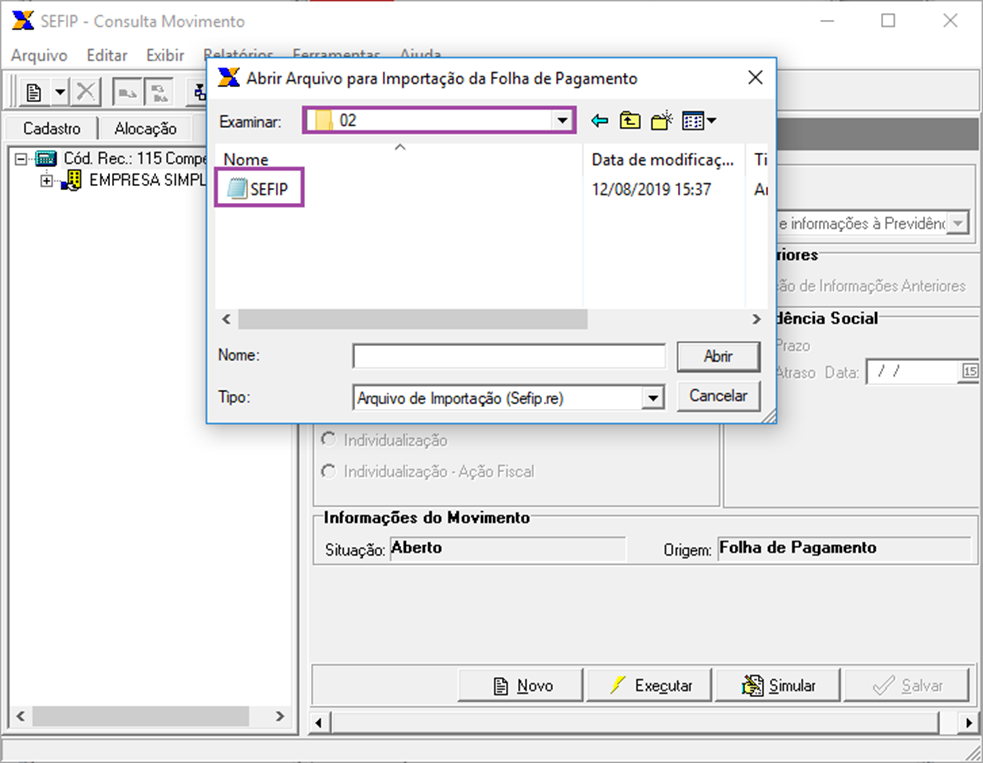This screenshot has height=763, width=983.
Task: Select the Cód. Rec. calculator icon
Action: pyautogui.click(x=46, y=158)
